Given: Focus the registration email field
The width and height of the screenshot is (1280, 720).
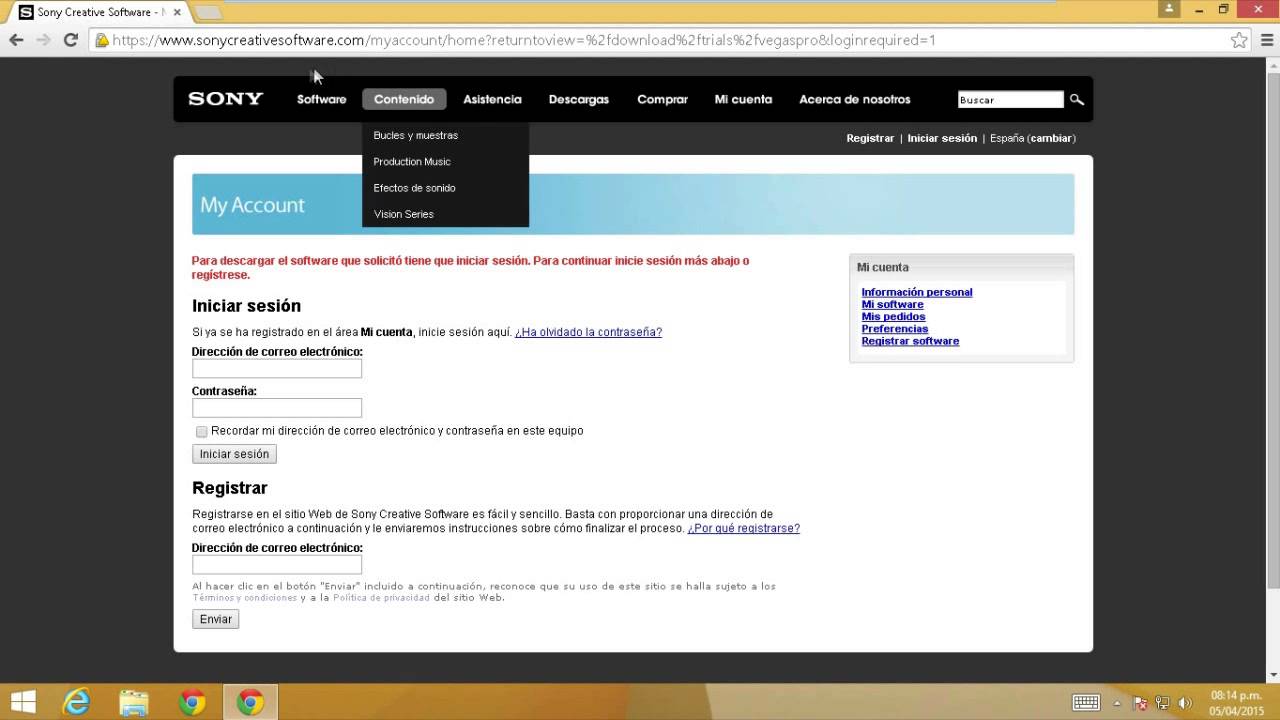Looking at the screenshot, I should tap(277, 565).
